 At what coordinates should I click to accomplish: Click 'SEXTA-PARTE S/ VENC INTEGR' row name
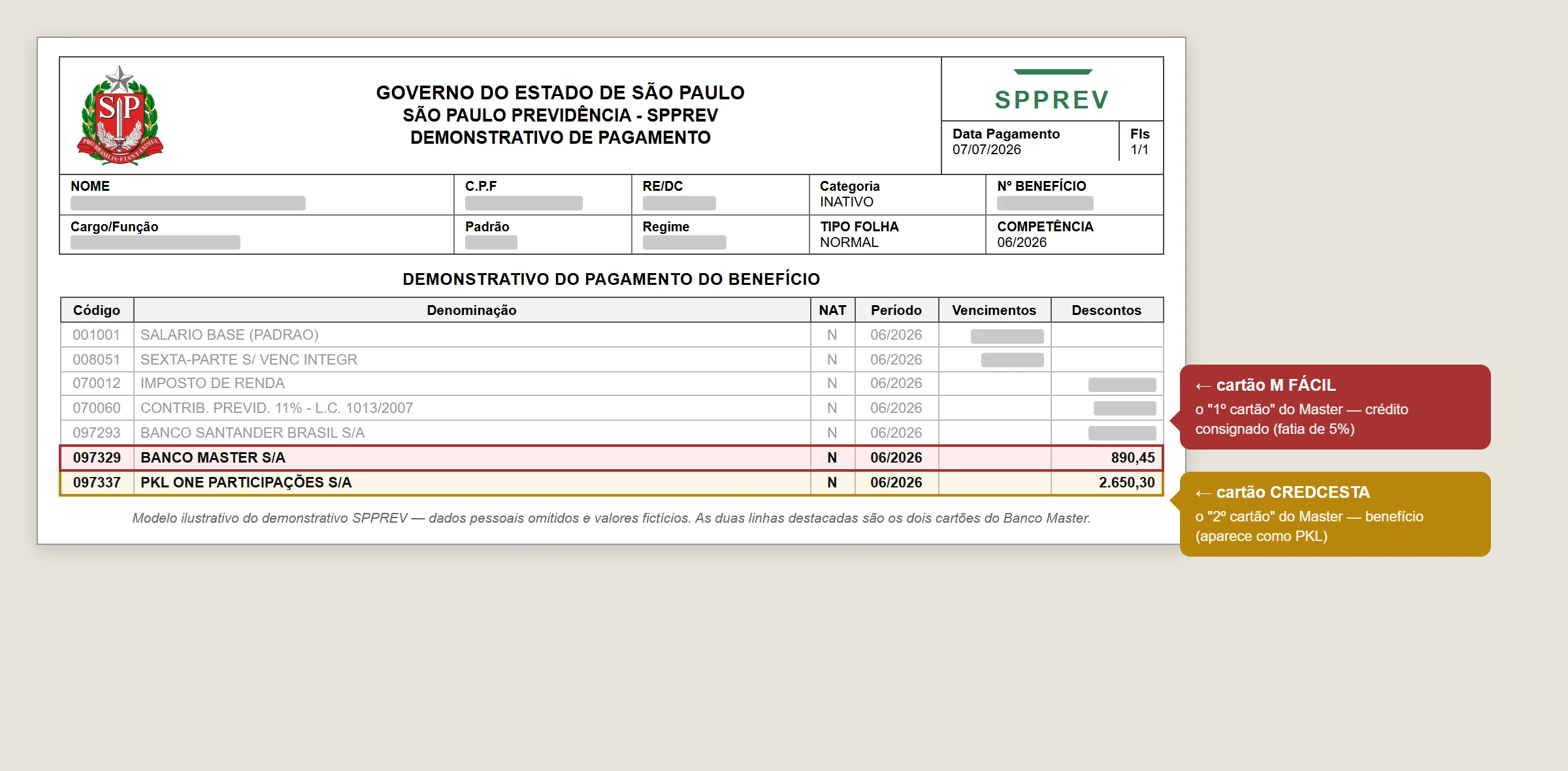pyautogui.click(x=249, y=360)
